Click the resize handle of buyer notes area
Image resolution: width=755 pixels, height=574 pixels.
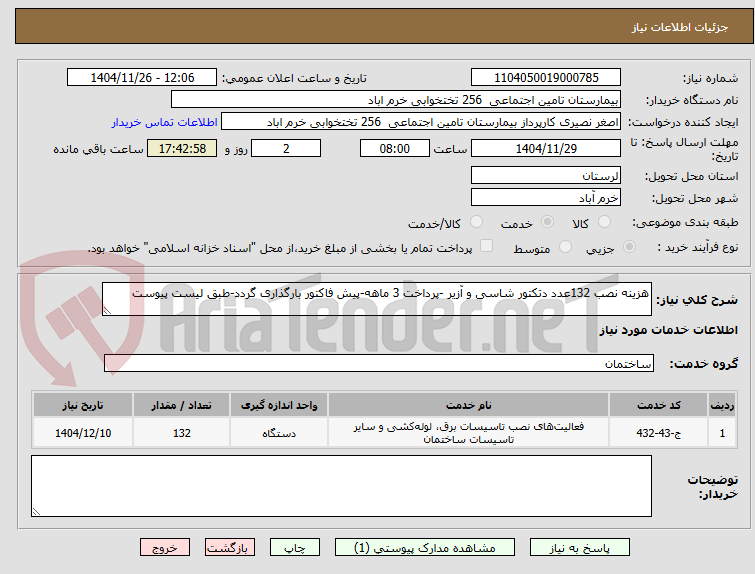tap(36, 512)
